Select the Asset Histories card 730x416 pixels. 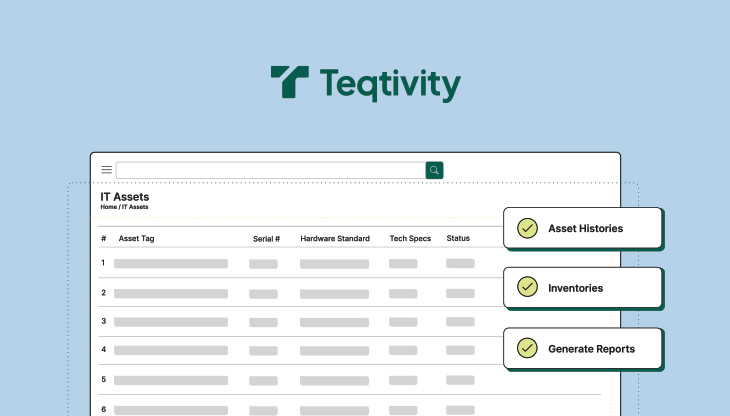585,228
